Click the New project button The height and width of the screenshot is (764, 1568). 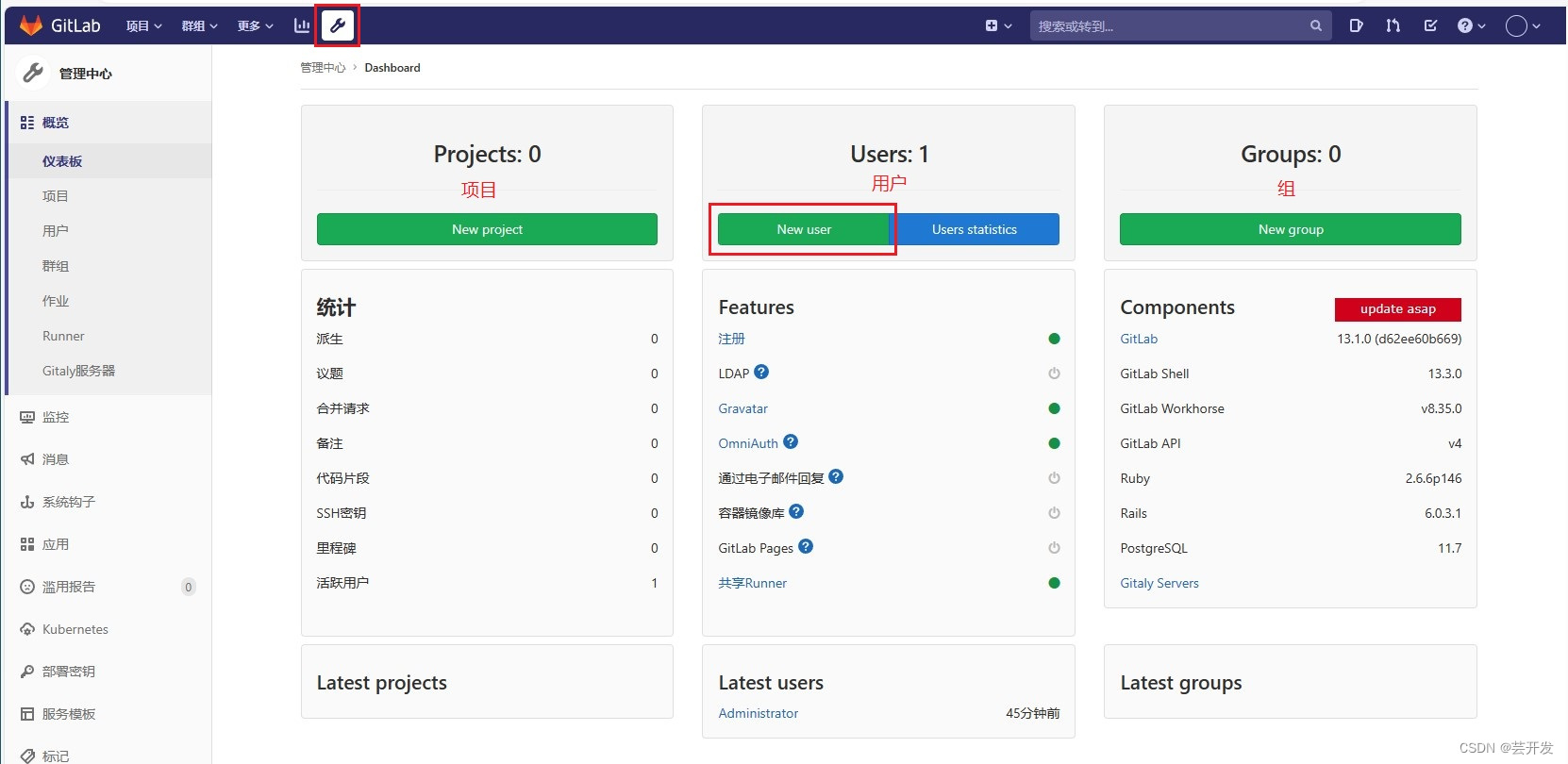point(487,229)
